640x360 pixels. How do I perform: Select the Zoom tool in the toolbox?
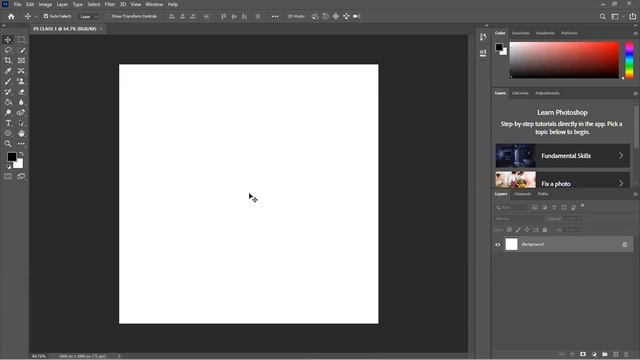(8, 144)
